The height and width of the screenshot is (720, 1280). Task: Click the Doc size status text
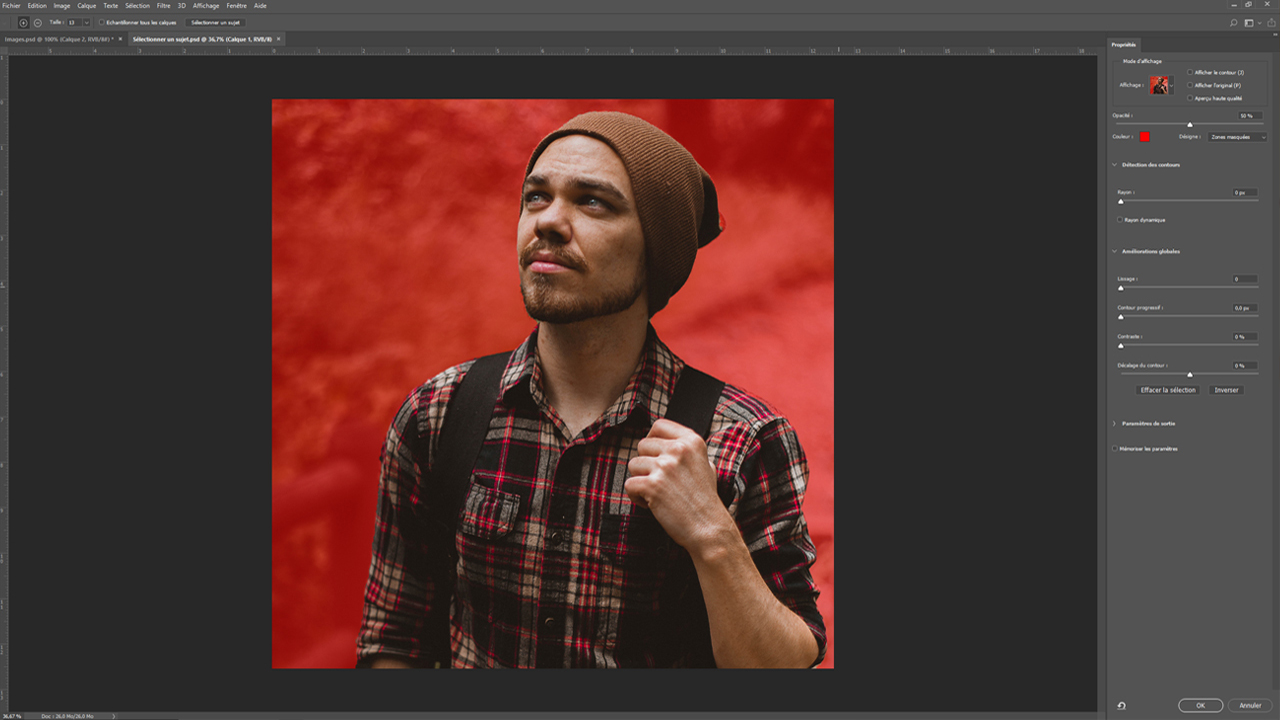point(68,716)
